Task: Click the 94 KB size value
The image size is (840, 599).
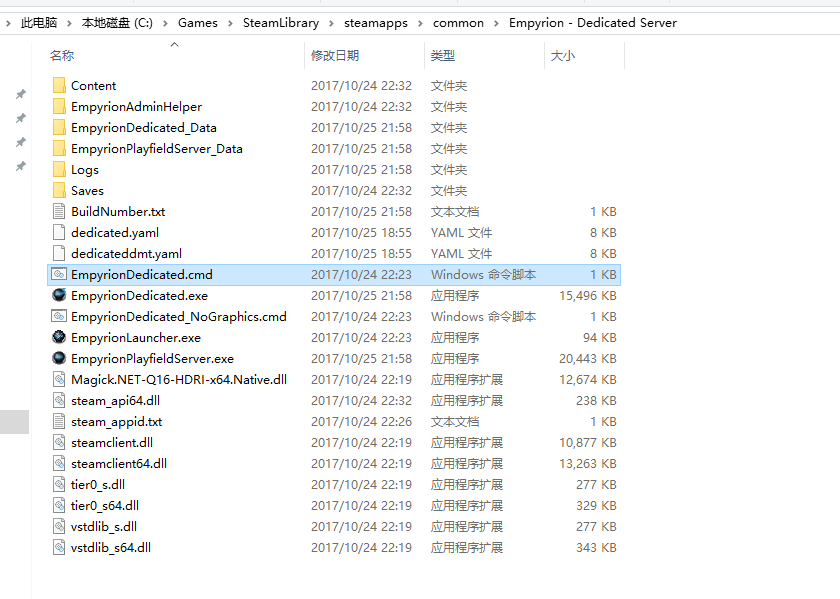Action: pos(599,338)
